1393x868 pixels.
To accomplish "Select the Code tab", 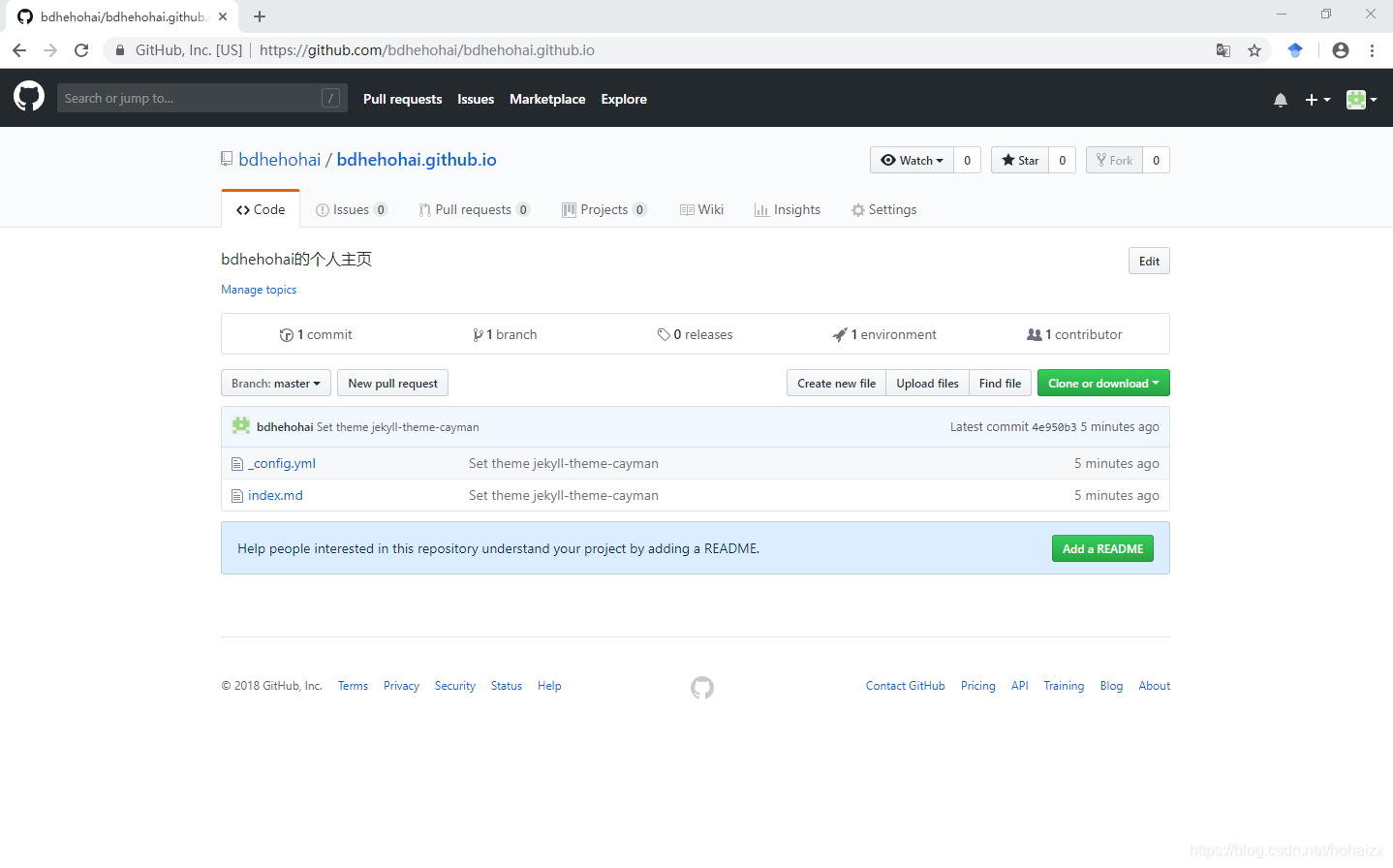I will pos(261,209).
